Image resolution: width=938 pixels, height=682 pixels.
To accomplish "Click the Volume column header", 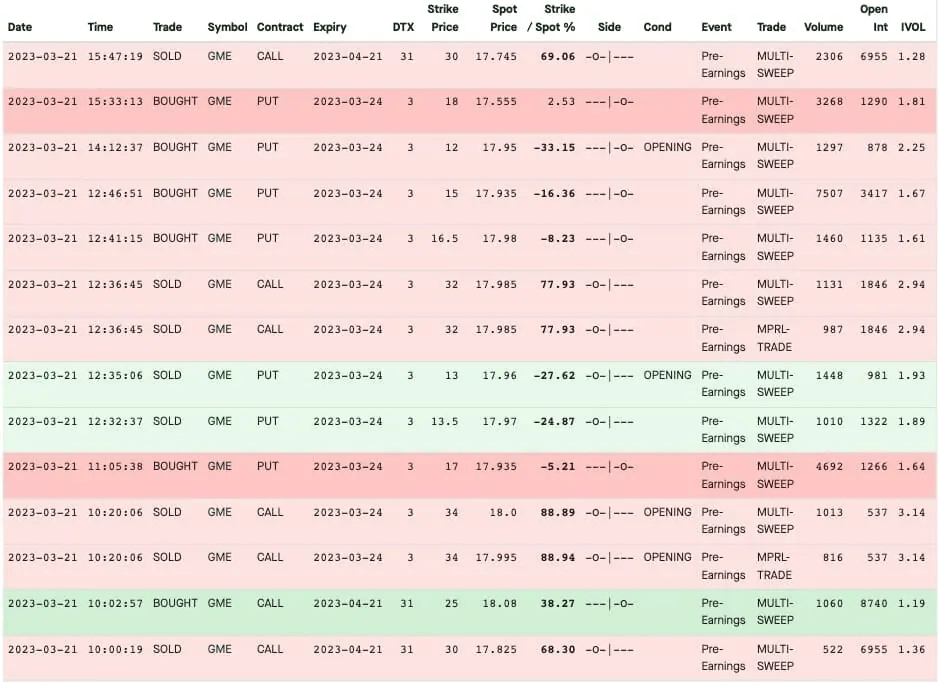I will (823, 27).
